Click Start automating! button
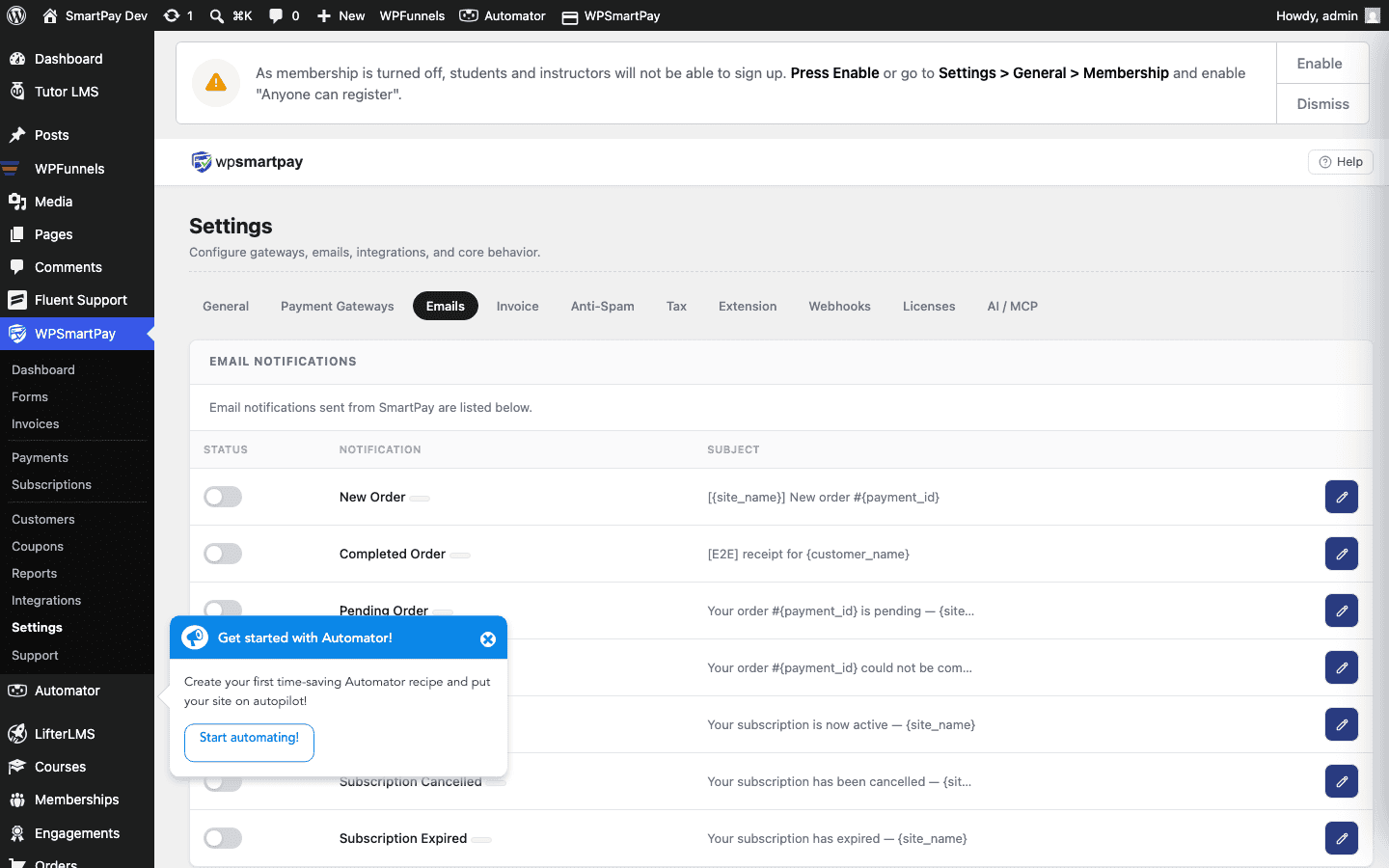Image resolution: width=1389 pixels, height=868 pixels. [x=249, y=743]
